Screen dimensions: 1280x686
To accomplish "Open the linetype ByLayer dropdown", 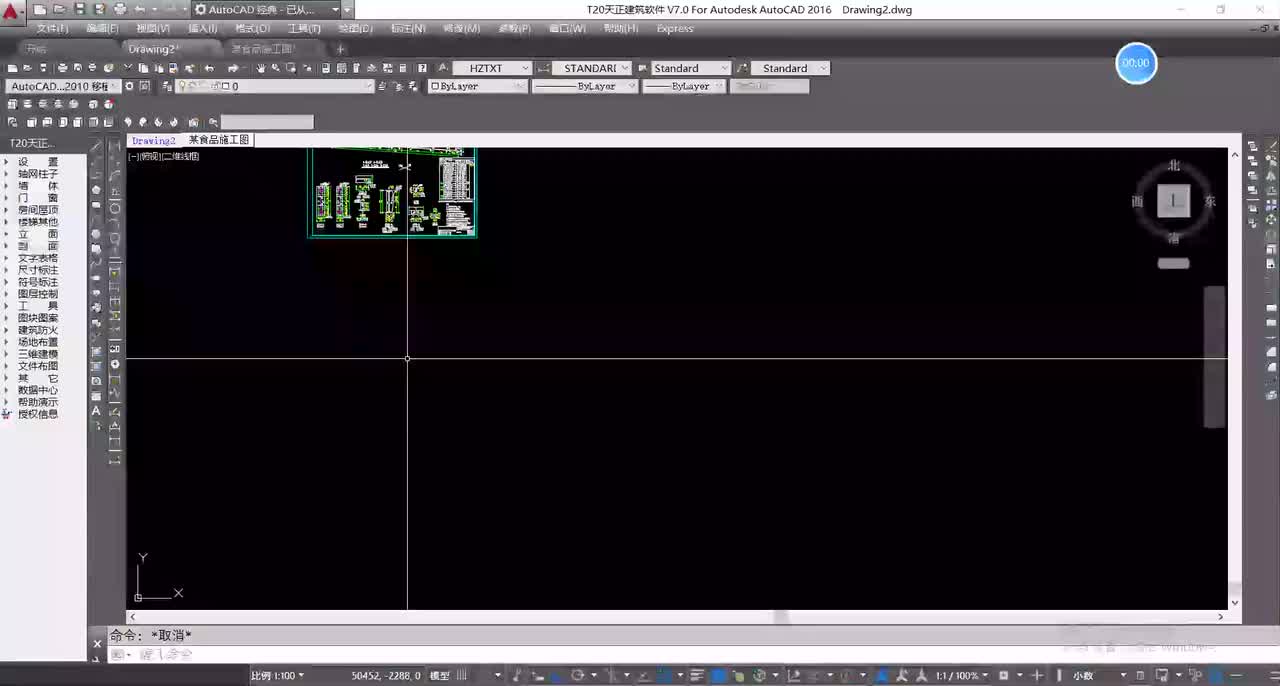I will point(585,86).
